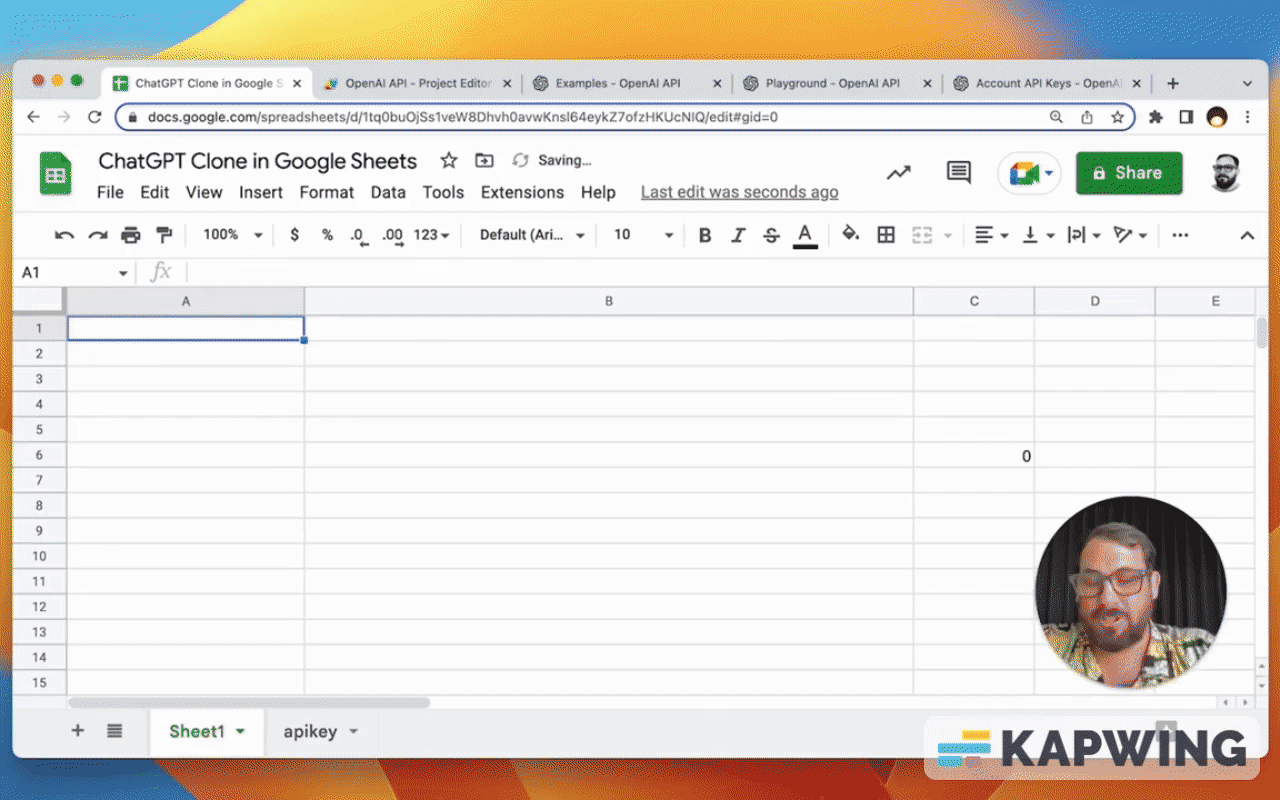Open the Data menu
This screenshot has width=1280, height=800.
[388, 192]
